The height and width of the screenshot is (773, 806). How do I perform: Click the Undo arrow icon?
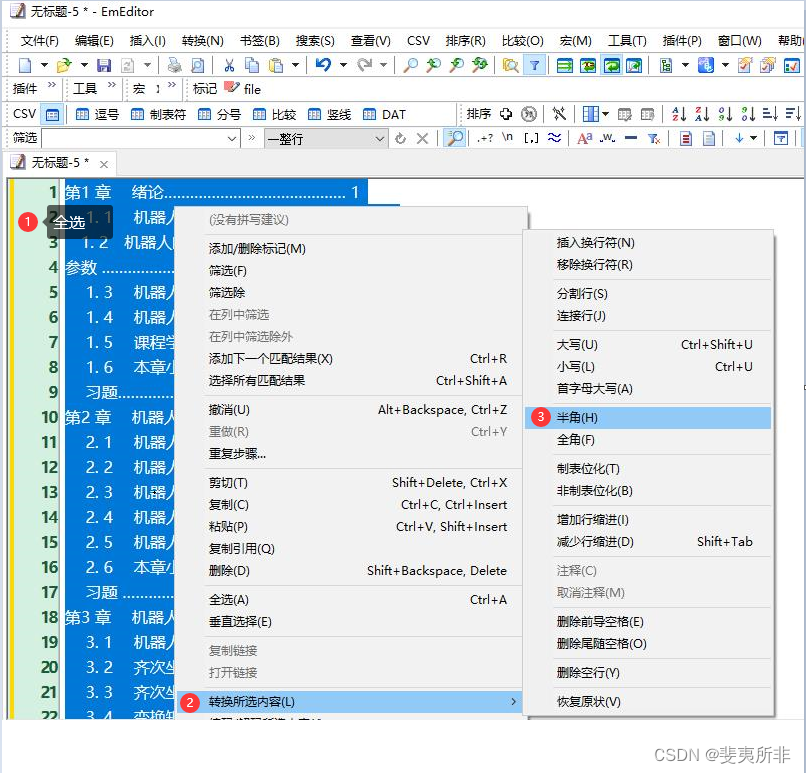point(323,65)
